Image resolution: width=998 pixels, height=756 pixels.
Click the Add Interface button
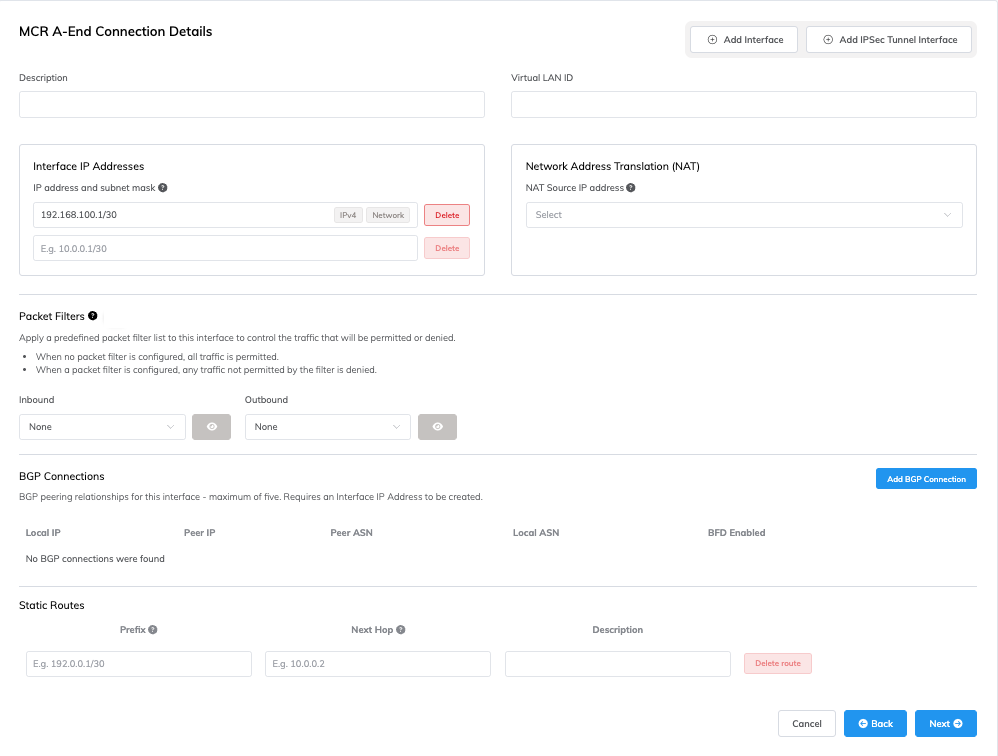coord(745,40)
